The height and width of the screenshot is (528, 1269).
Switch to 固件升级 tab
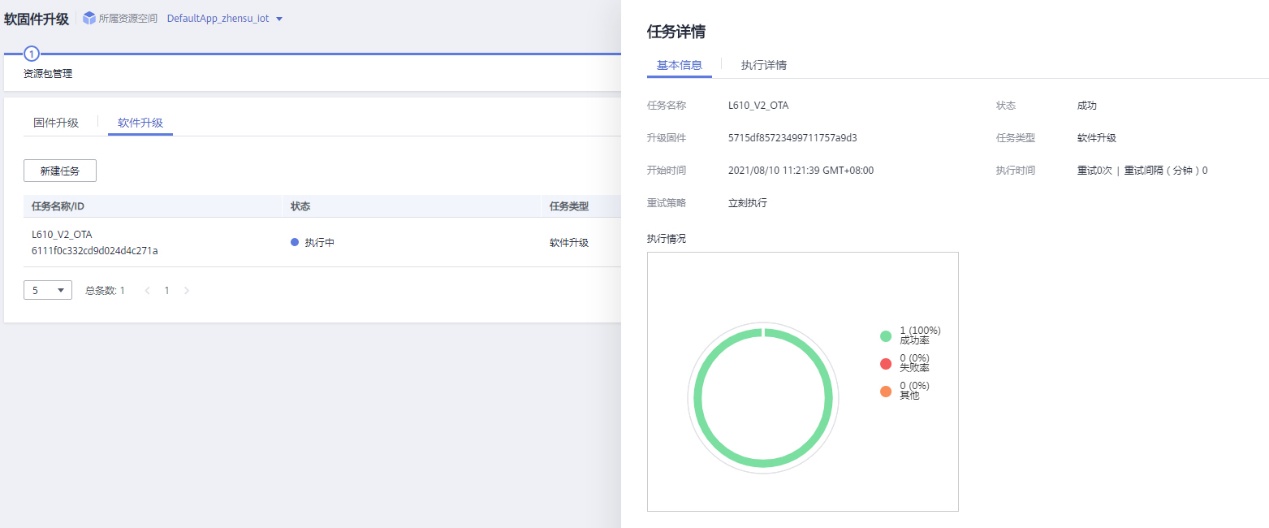(x=56, y=123)
